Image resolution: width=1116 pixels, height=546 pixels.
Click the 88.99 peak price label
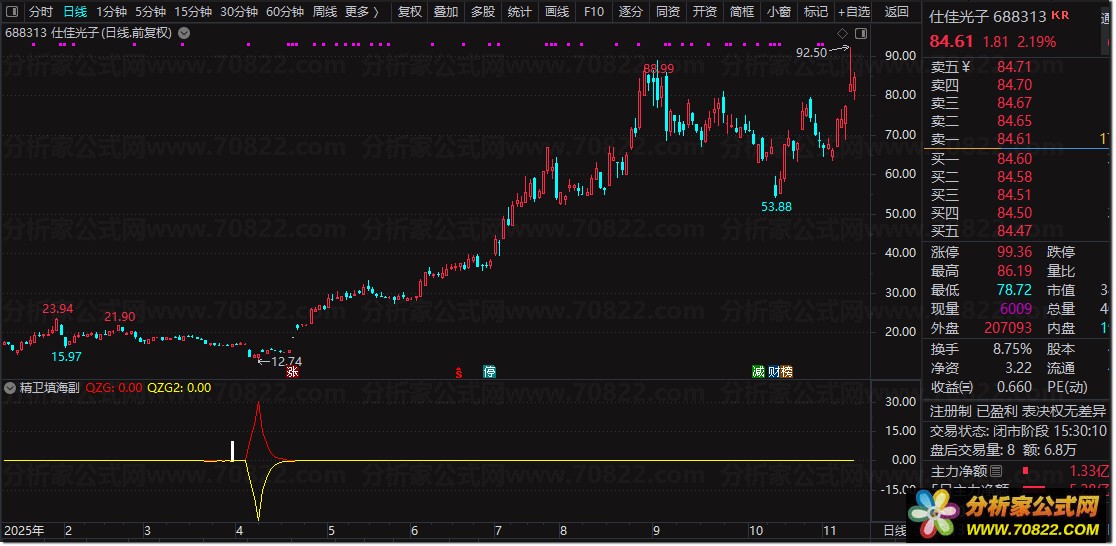coord(658,68)
